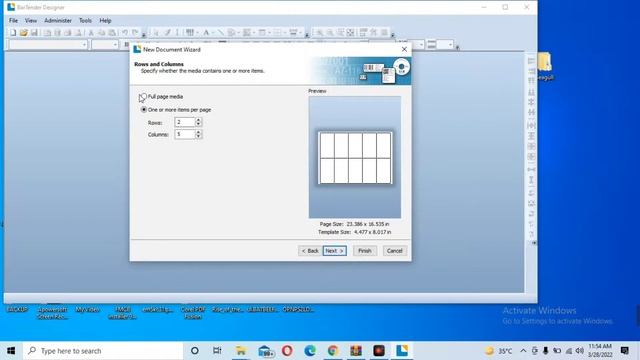Screen dimensions: 640x360
Task: Open the View menu
Action: click(31, 20)
